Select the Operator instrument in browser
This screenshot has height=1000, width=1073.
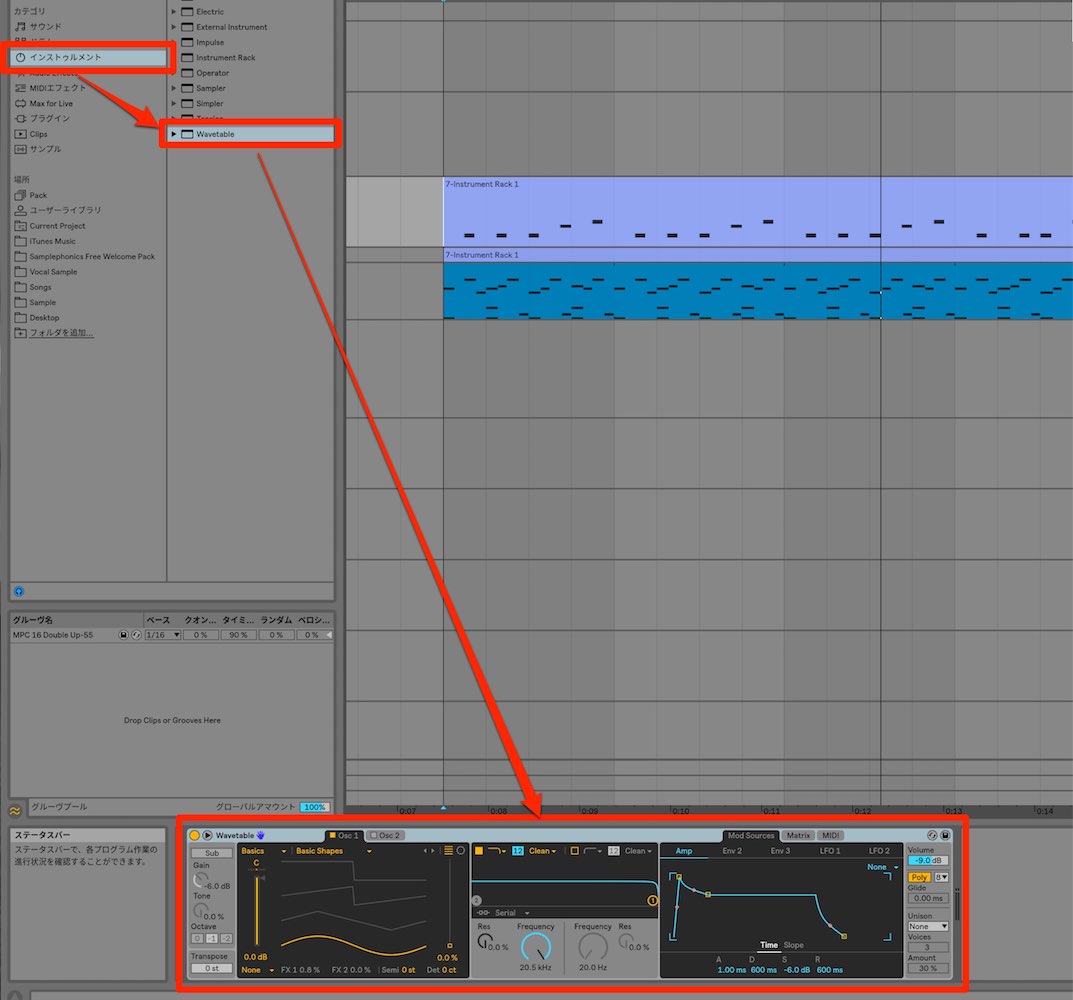tap(212, 73)
